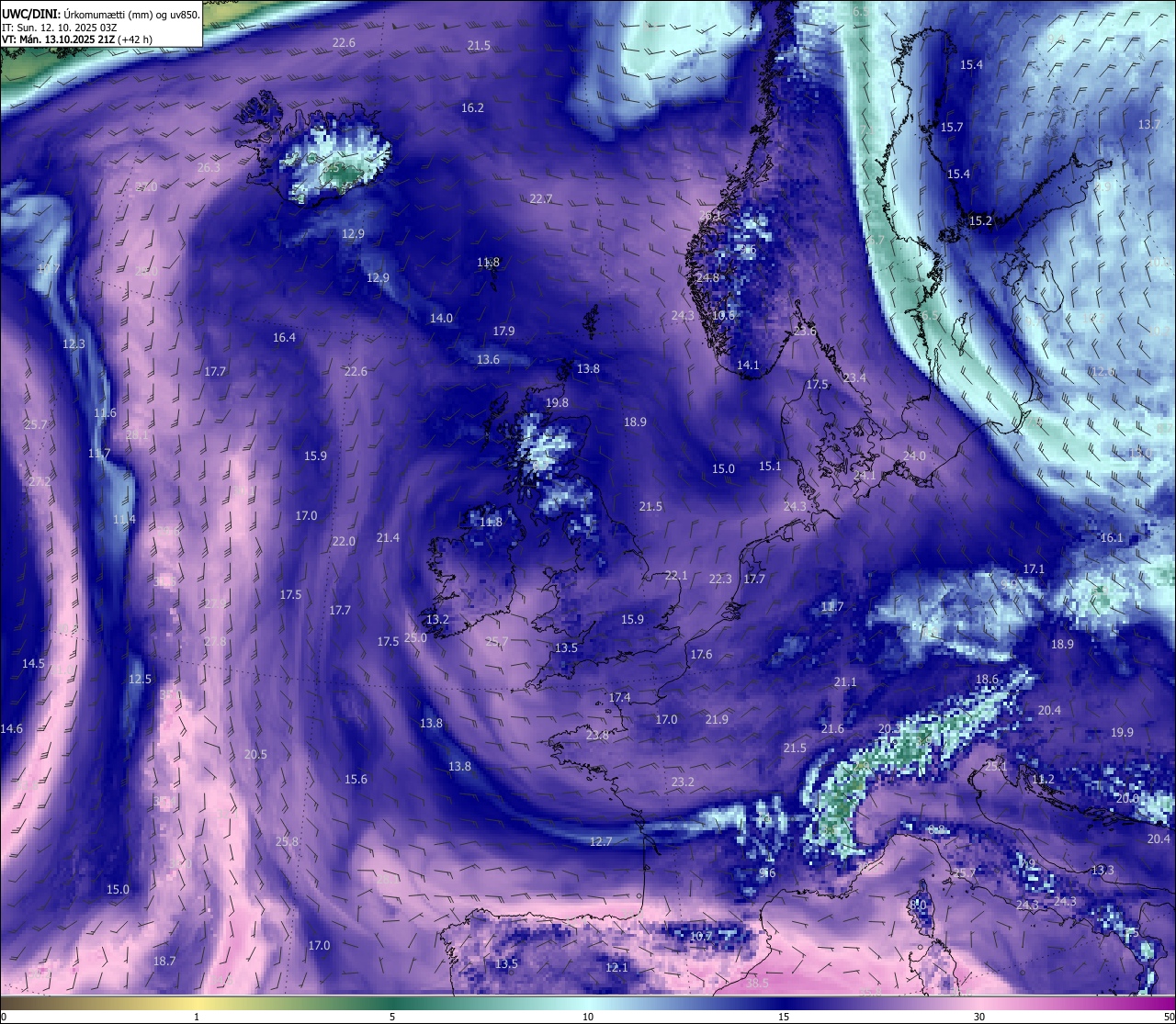Click the 30 tick label on color scale
The height and width of the screenshot is (1024, 1176).
[x=979, y=1016]
